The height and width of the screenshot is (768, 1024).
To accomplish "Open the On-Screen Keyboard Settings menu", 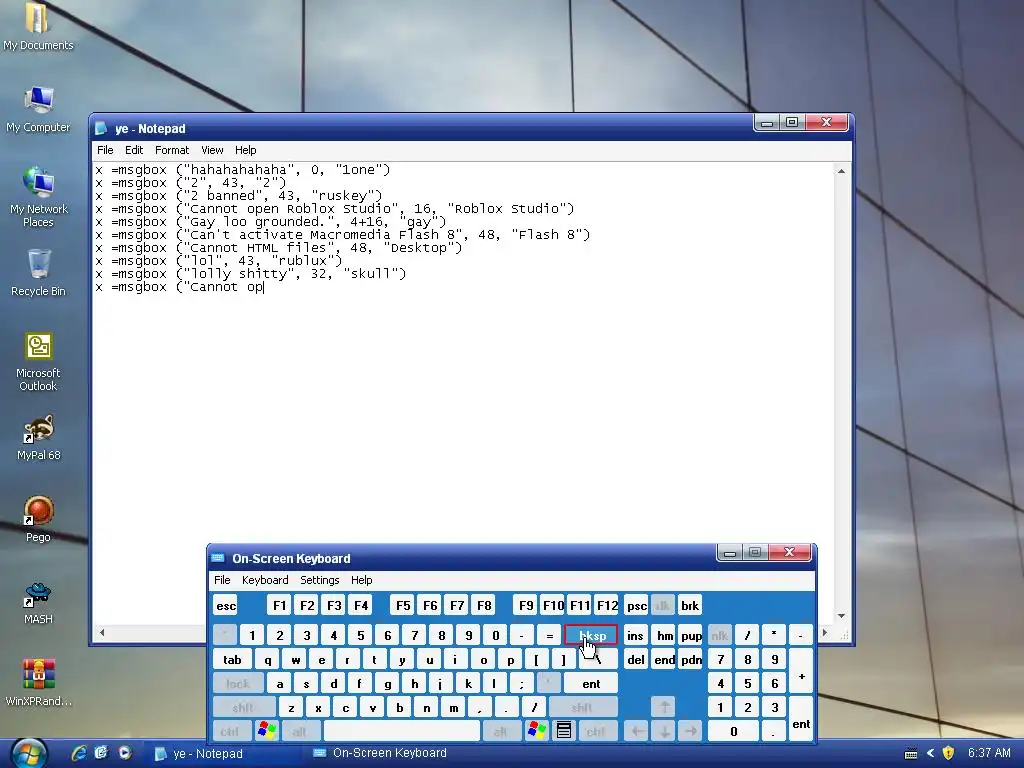I will click(319, 580).
